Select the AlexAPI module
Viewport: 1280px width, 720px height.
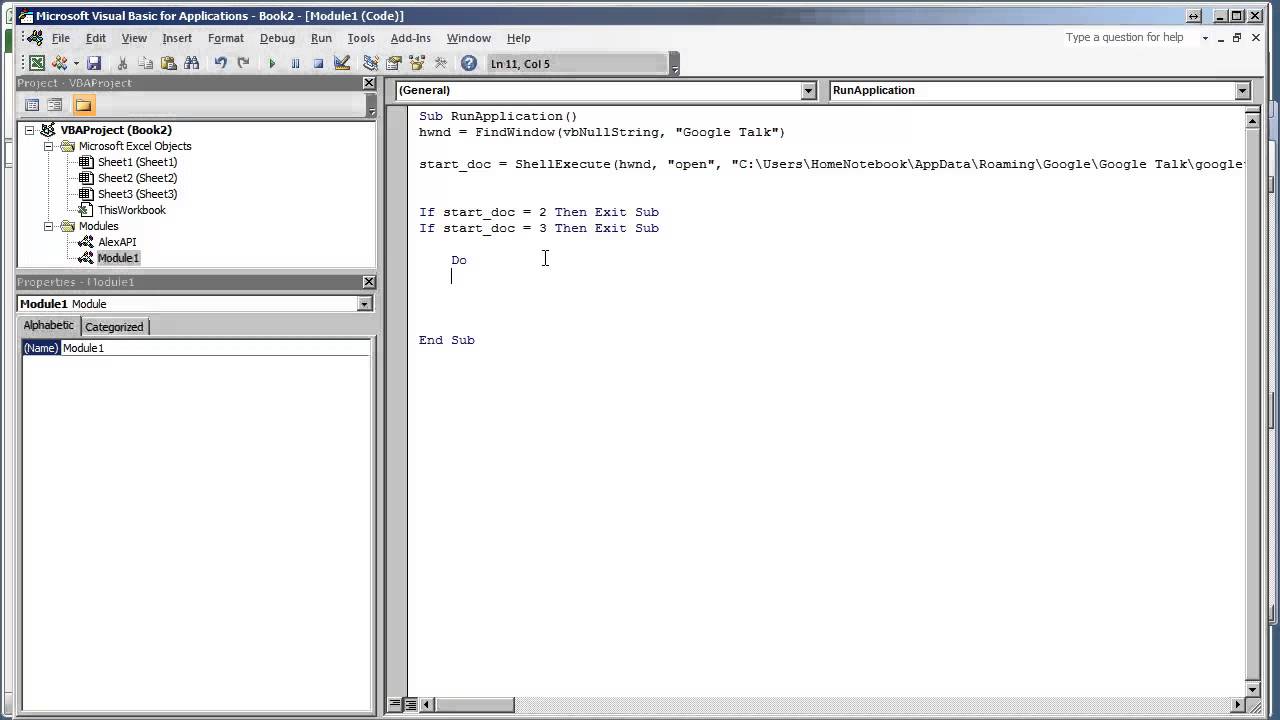point(117,242)
